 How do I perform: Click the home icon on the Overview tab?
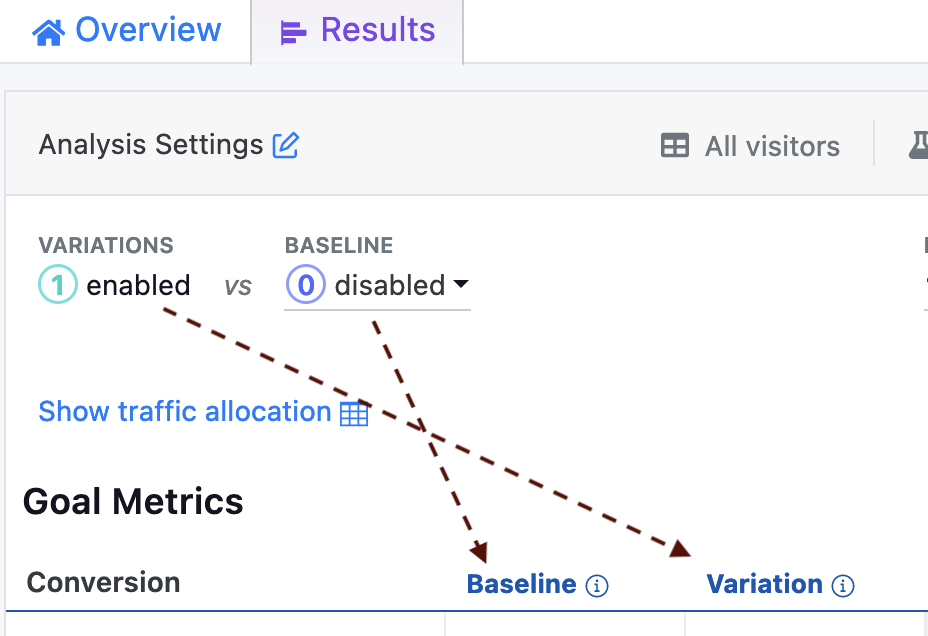click(x=48, y=30)
